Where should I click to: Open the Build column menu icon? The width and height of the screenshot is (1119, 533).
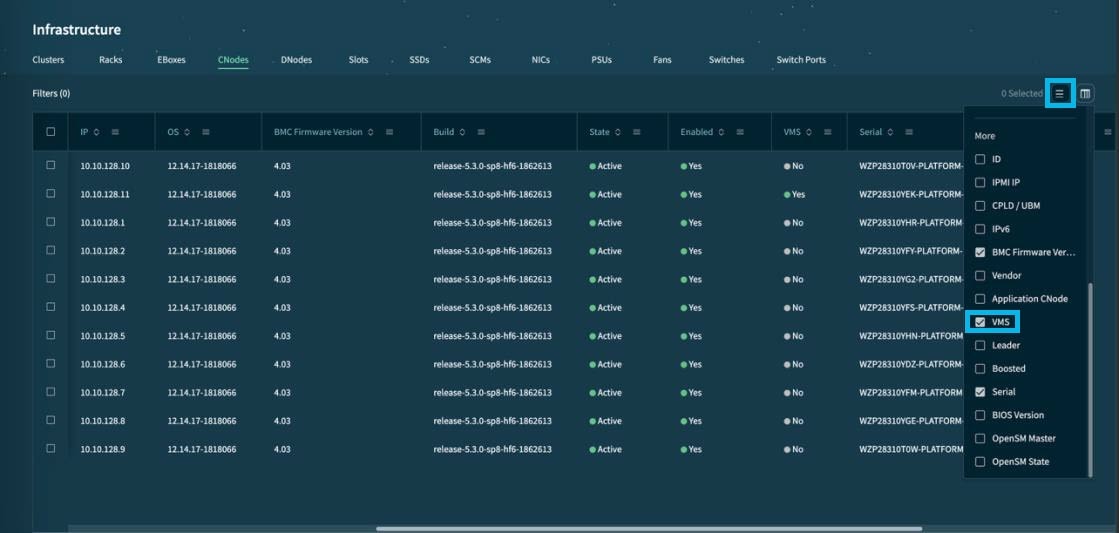481,132
